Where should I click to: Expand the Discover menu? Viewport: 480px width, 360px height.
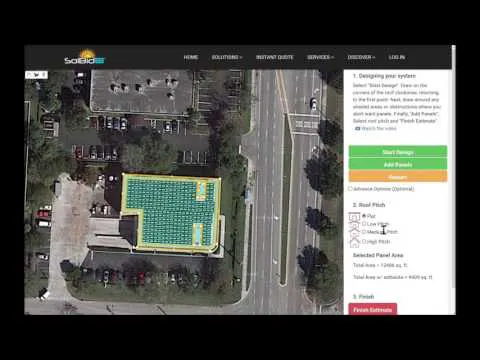coord(361,57)
